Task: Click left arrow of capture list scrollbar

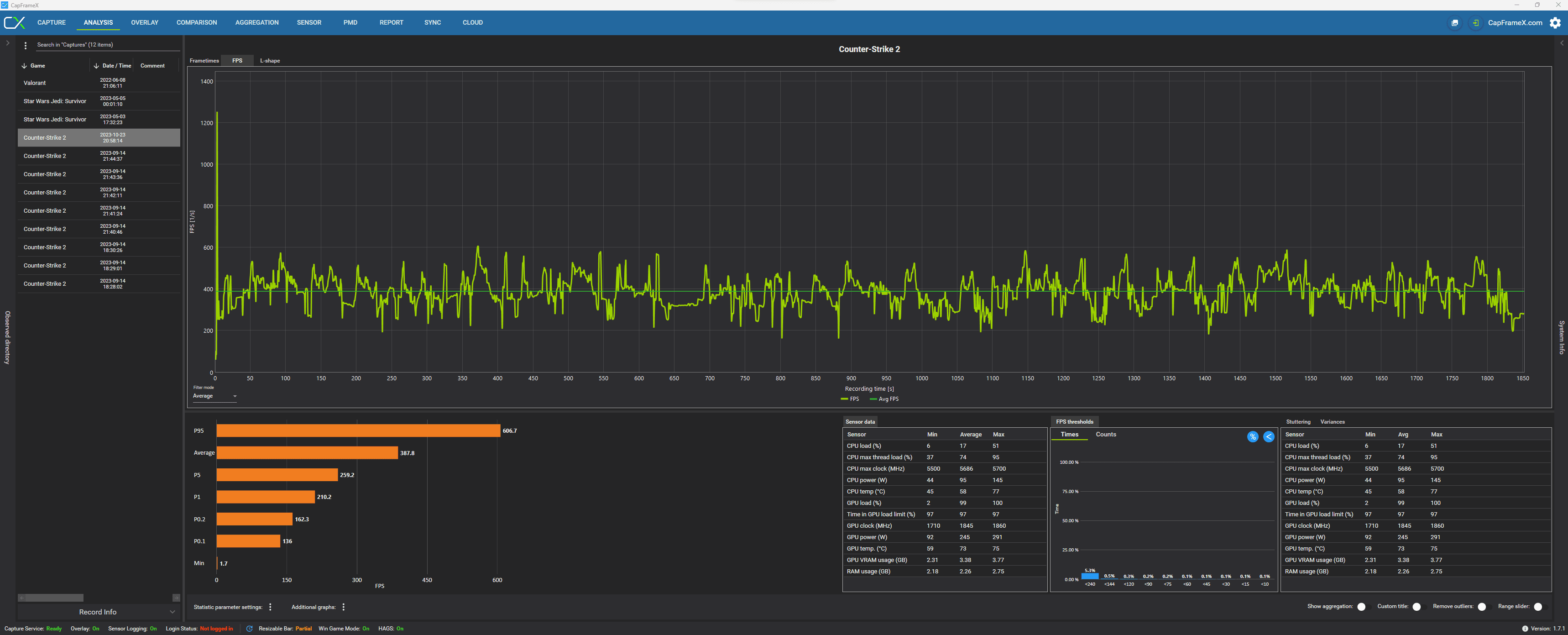Action: click(21, 598)
